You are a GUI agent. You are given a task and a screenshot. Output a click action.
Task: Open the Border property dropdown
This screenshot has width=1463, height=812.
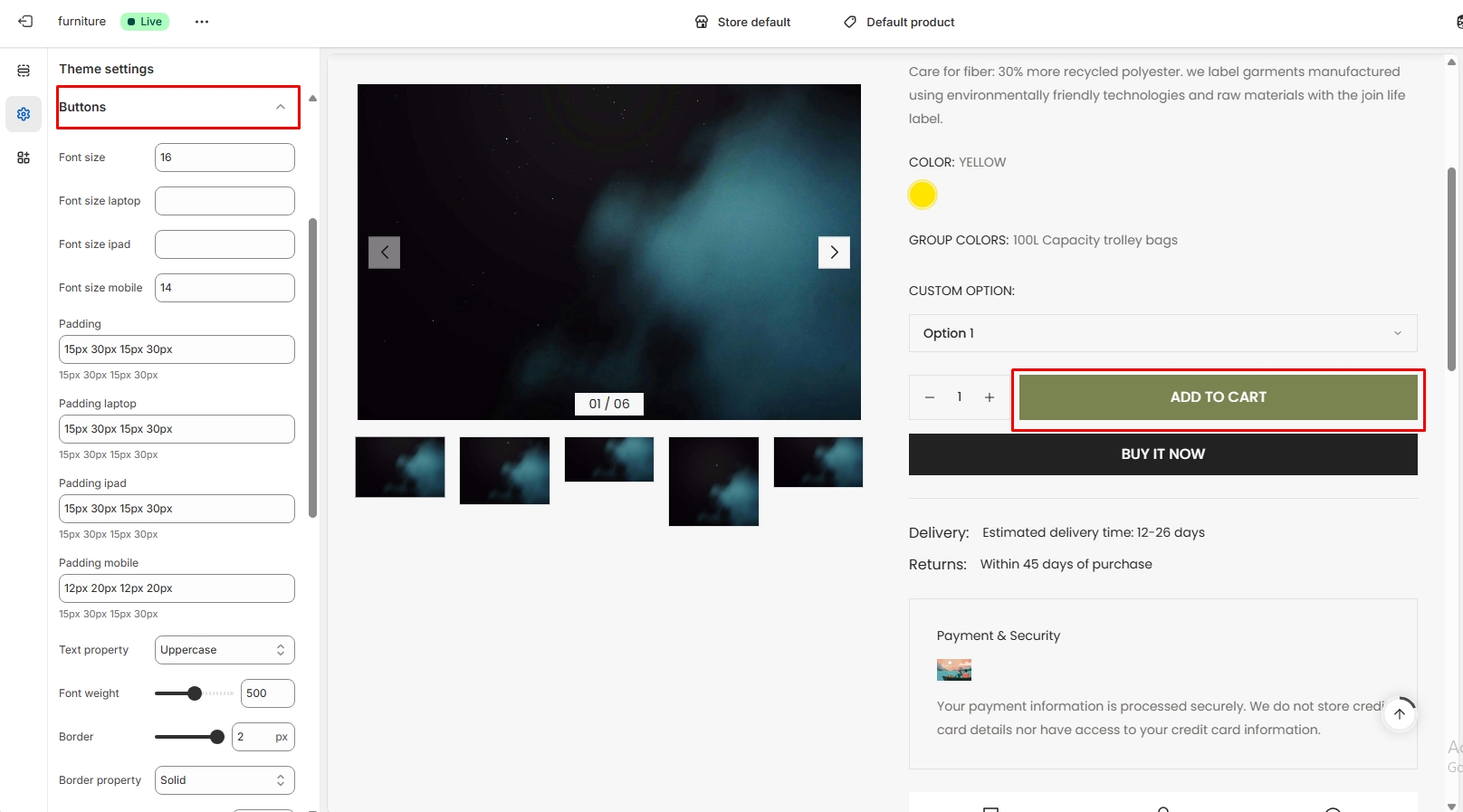(x=225, y=780)
